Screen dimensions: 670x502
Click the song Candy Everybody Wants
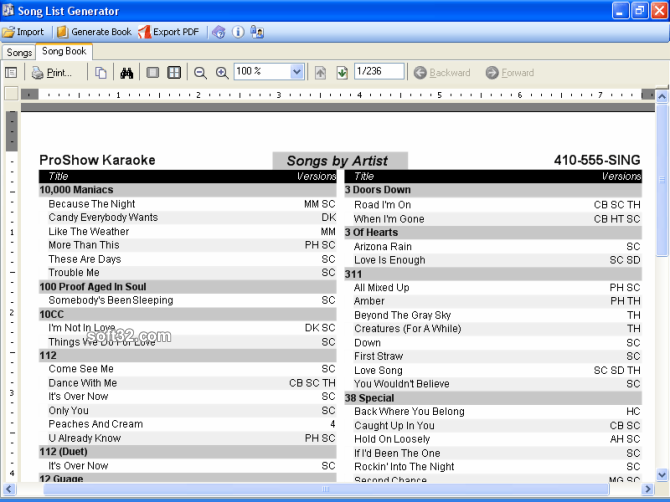[x=103, y=217]
